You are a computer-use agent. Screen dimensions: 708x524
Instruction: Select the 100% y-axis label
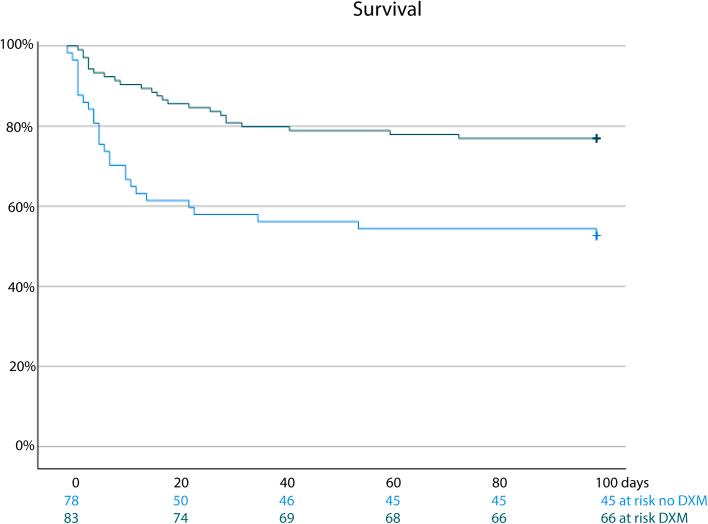pyautogui.click(x=17, y=45)
